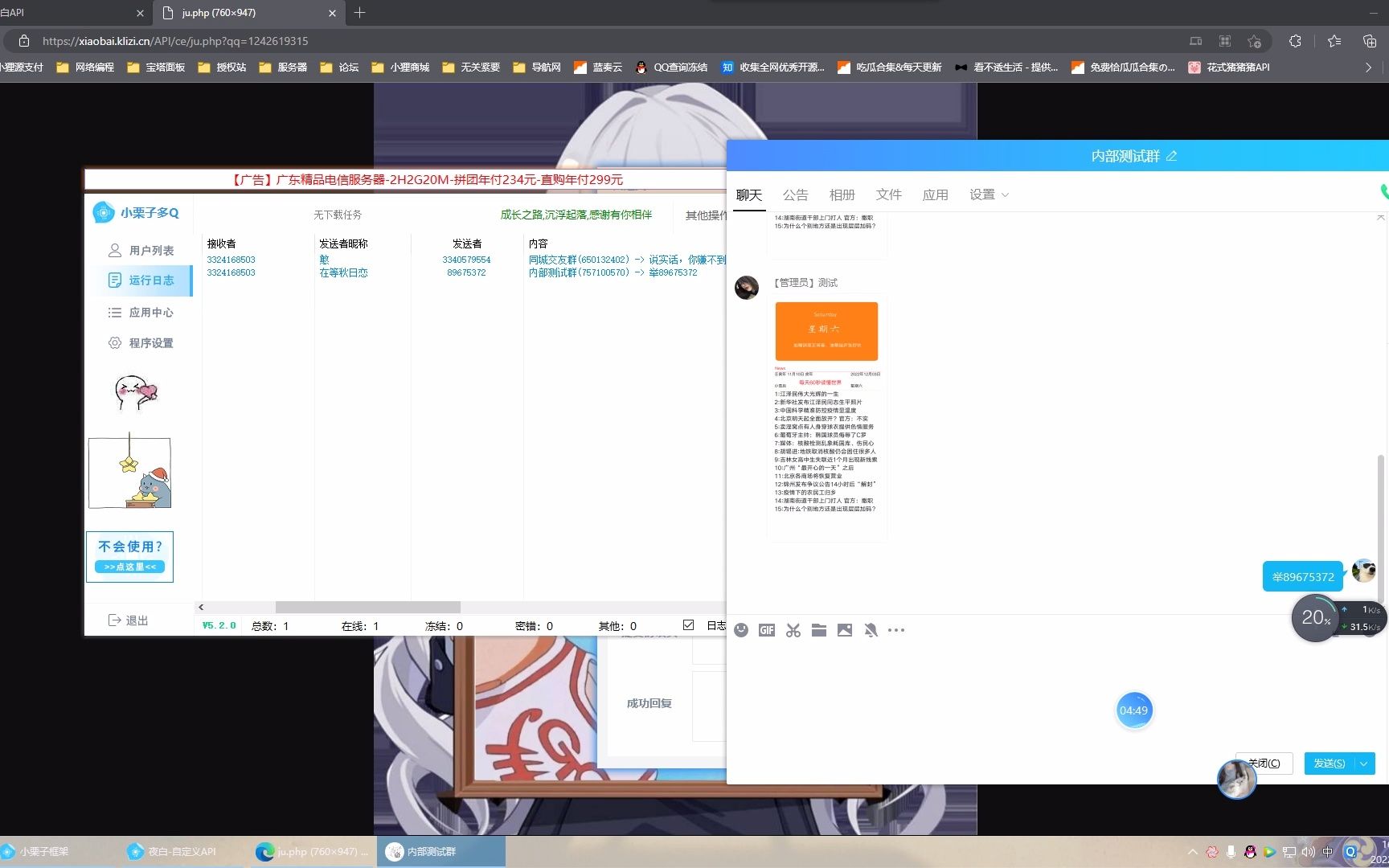
Task: Close the ju.php browser tab
Action: (x=333, y=13)
